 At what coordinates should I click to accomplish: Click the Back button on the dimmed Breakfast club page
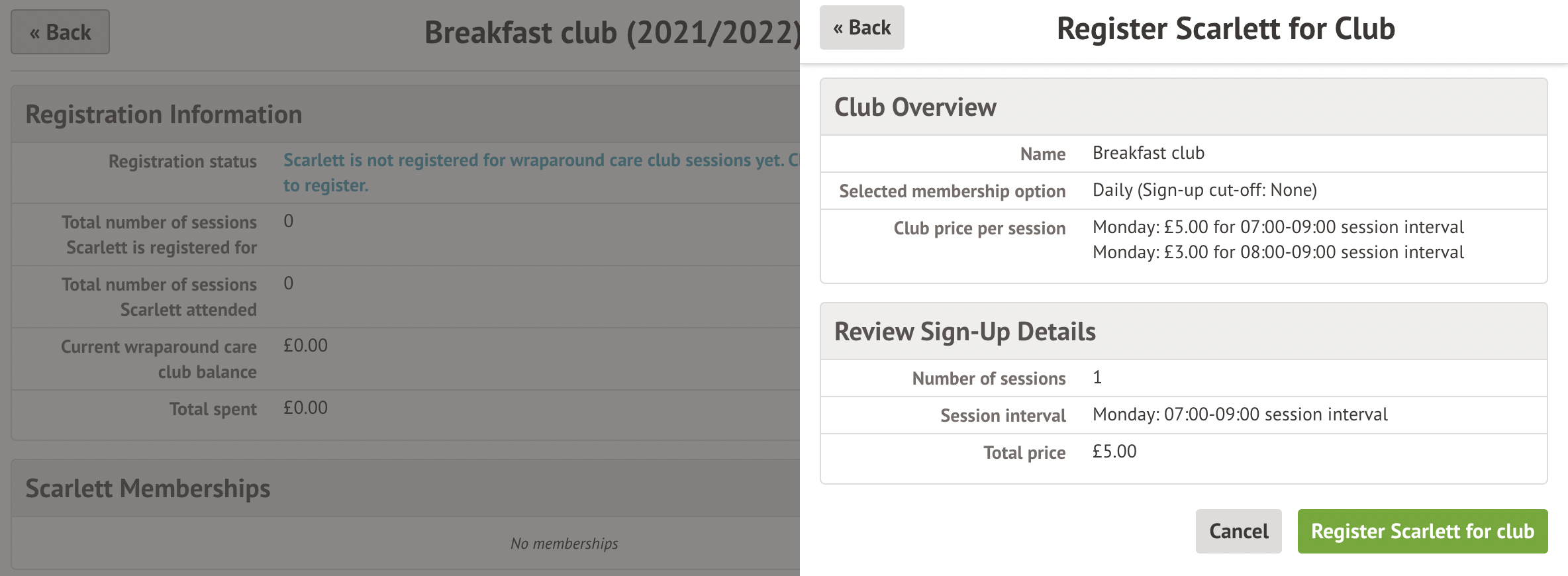coord(60,32)
